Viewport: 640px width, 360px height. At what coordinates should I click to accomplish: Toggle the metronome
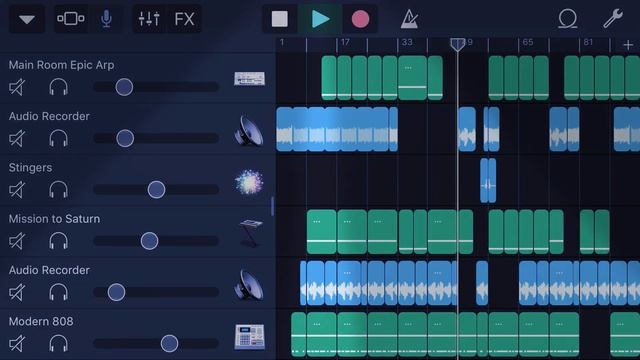(x=409, y=19)
